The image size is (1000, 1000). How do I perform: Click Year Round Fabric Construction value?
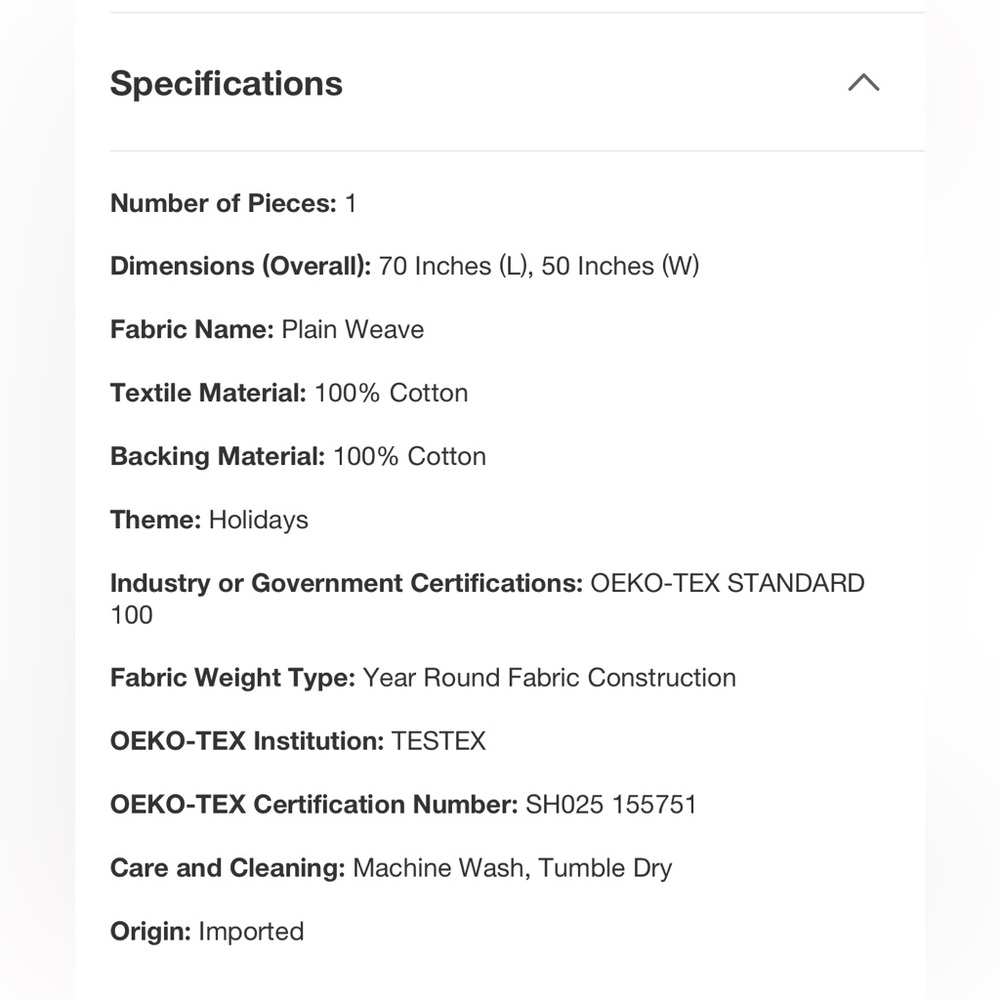[549, 678]
